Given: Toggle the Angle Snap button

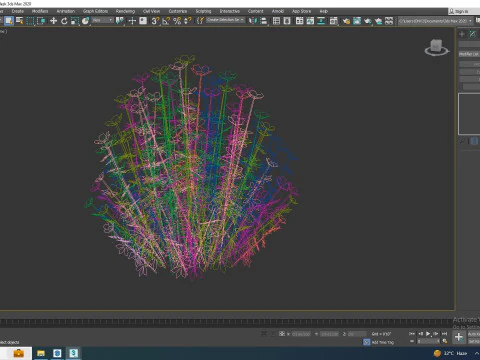Looking at the screenshot, I should pos(166,21).
